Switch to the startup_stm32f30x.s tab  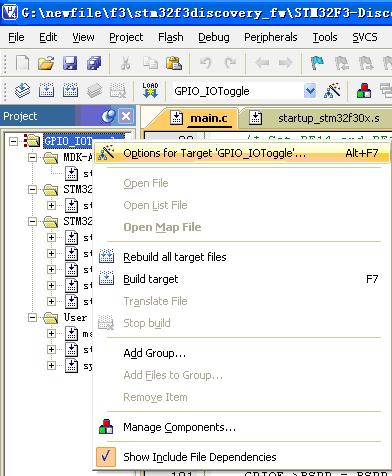(x=317, y=118)
